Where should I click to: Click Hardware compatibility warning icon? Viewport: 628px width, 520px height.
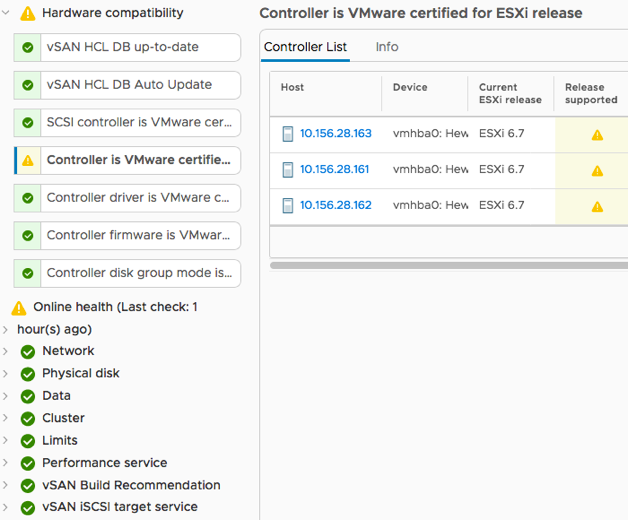coord(28,14)
